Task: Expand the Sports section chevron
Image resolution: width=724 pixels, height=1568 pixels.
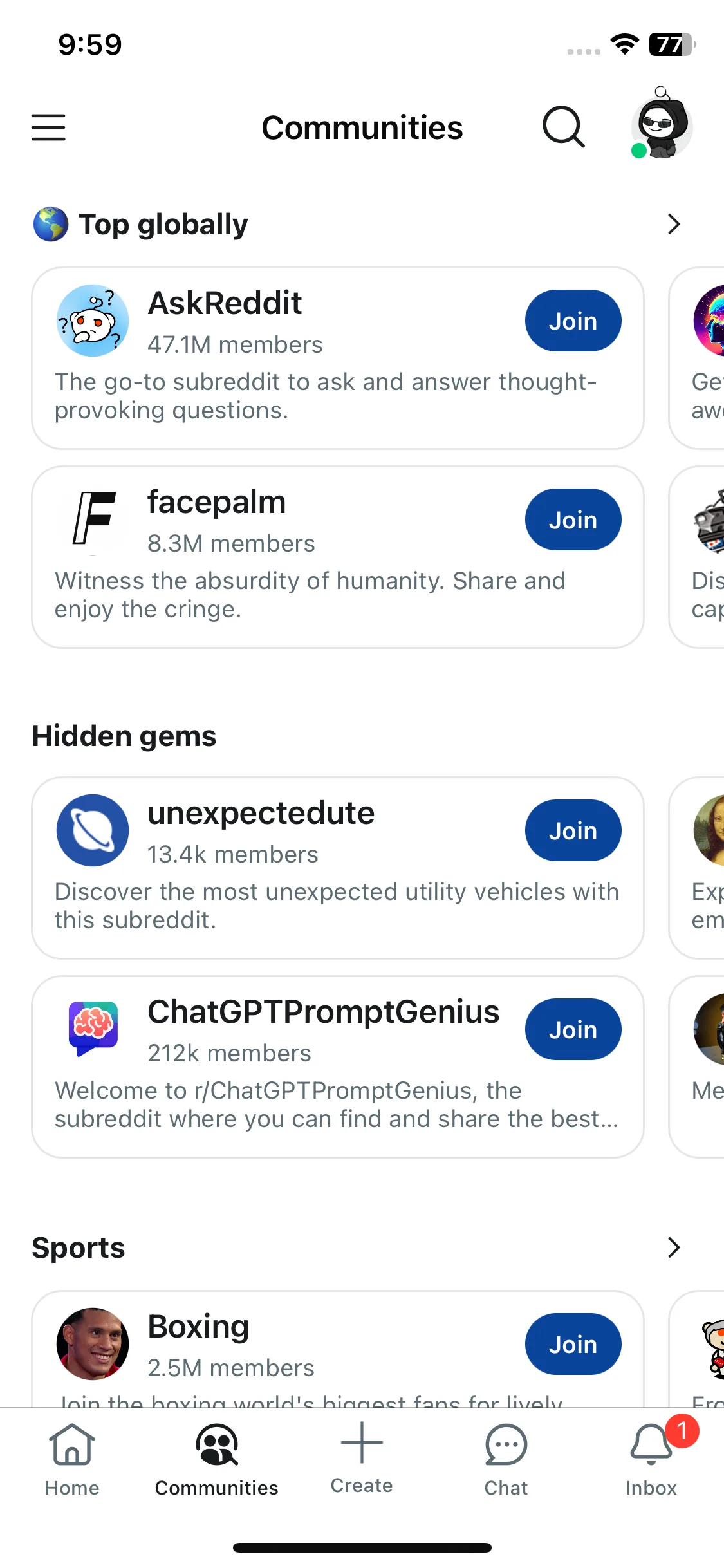Action: coord(674,1247)
